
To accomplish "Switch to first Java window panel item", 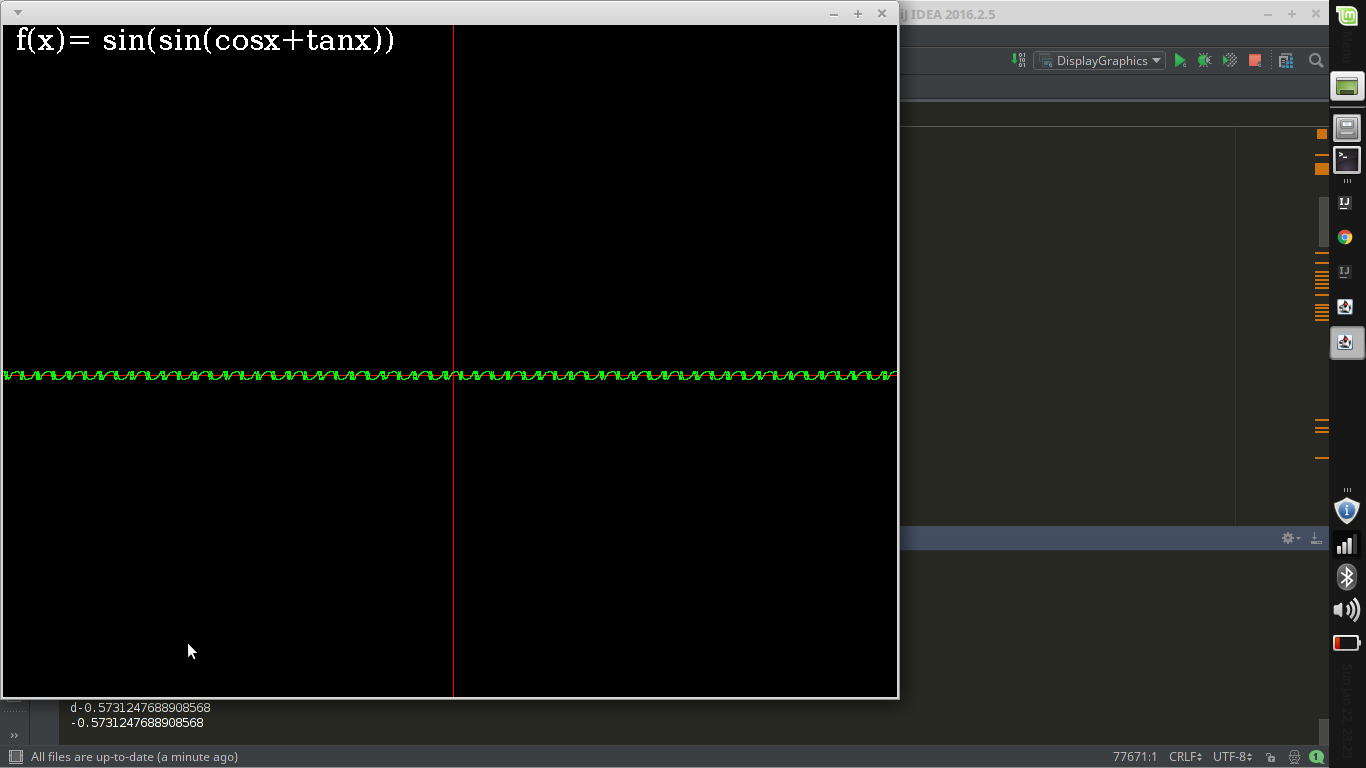I will (1345, 307).
